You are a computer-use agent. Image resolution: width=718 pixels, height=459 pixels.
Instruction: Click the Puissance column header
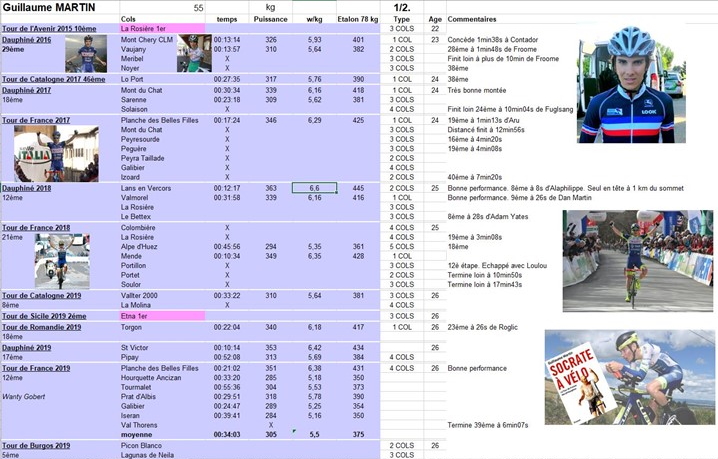(271, 19)
